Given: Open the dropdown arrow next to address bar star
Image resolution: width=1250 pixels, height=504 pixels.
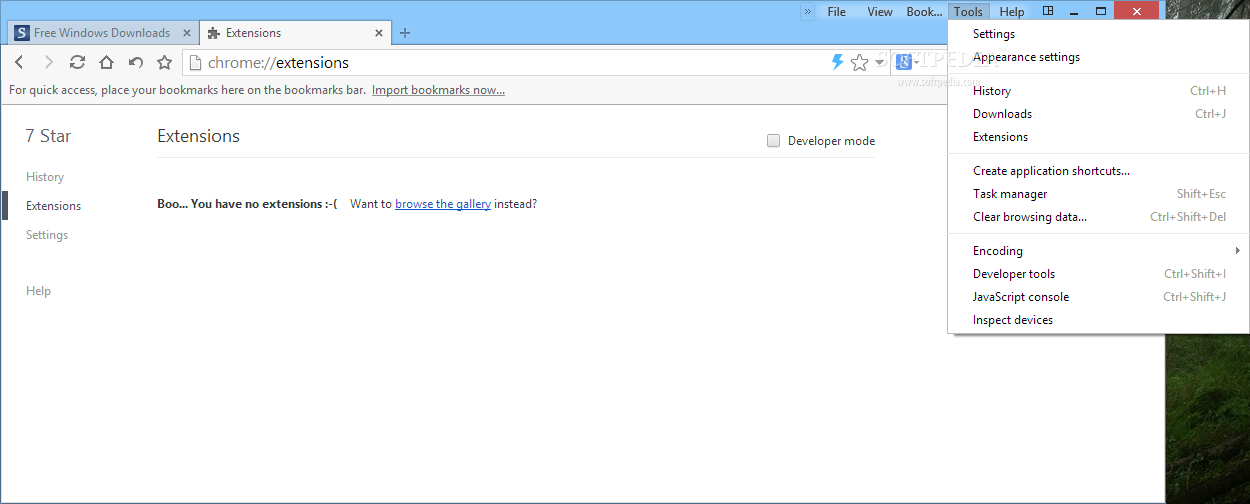Looking at the screenshot, I should point(880,62).
